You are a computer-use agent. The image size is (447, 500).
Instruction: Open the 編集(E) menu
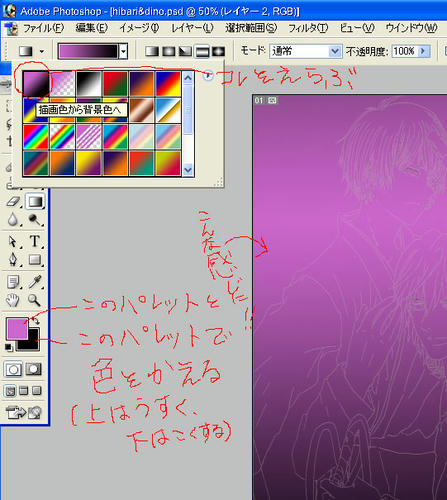coord(91,28)
